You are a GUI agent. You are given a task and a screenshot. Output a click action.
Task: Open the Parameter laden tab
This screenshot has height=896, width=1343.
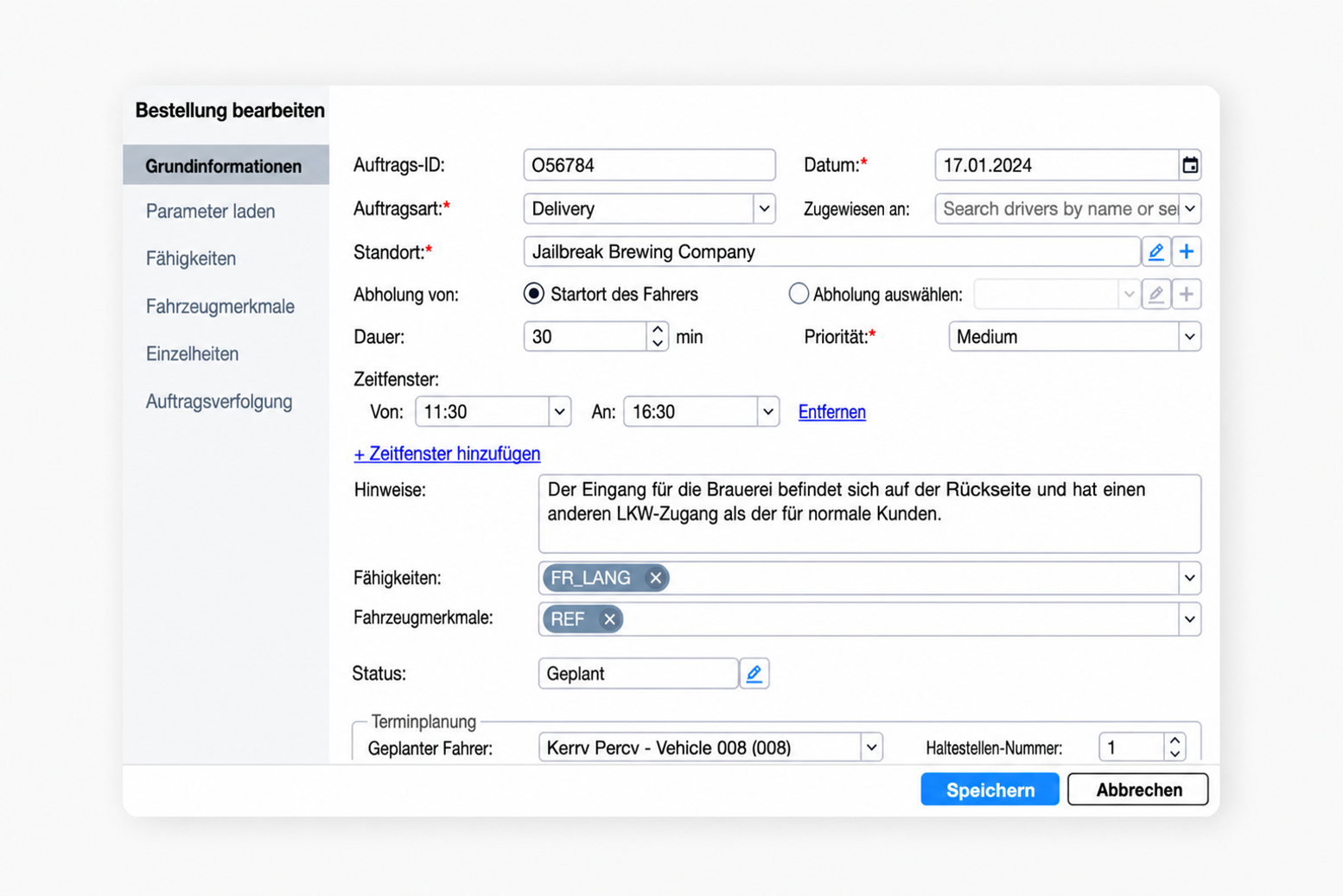(211, 212)
